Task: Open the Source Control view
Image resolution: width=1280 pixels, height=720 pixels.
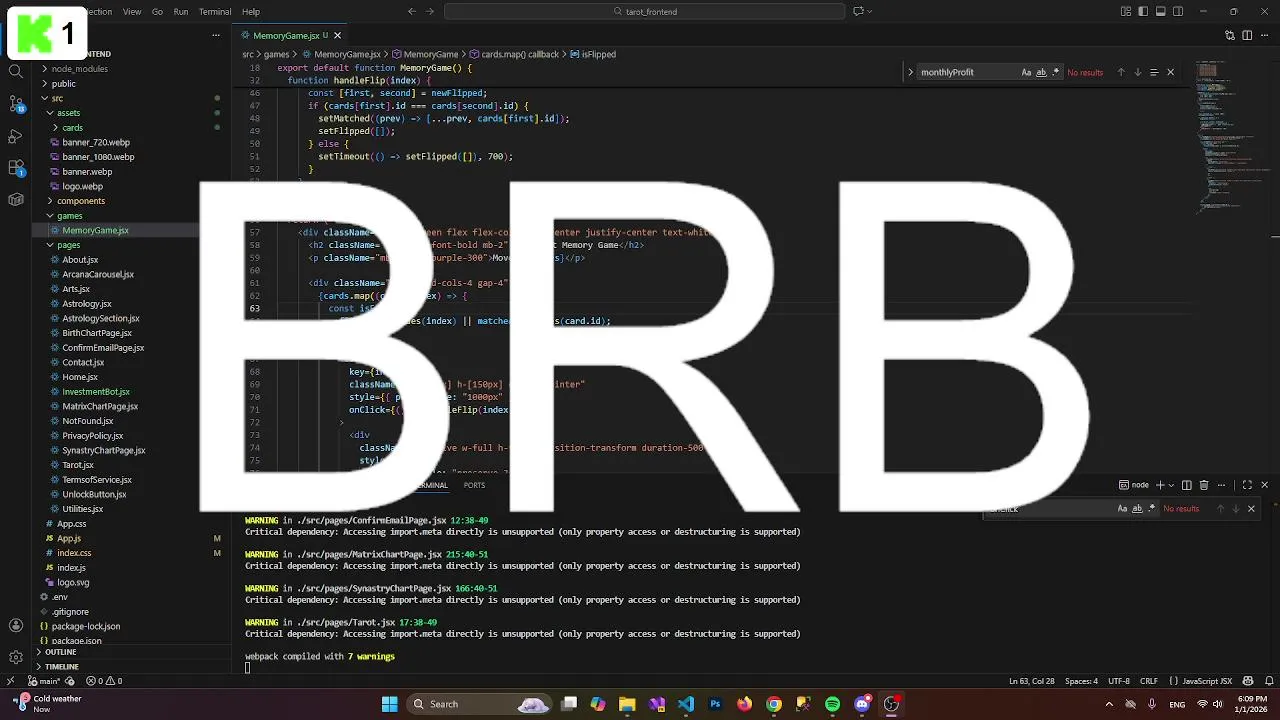Action: 16,103
